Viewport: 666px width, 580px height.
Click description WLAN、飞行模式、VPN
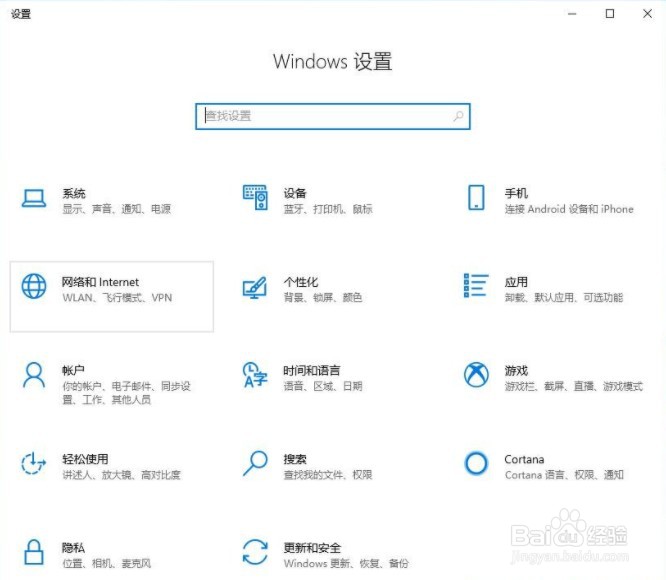click(117, 298)
